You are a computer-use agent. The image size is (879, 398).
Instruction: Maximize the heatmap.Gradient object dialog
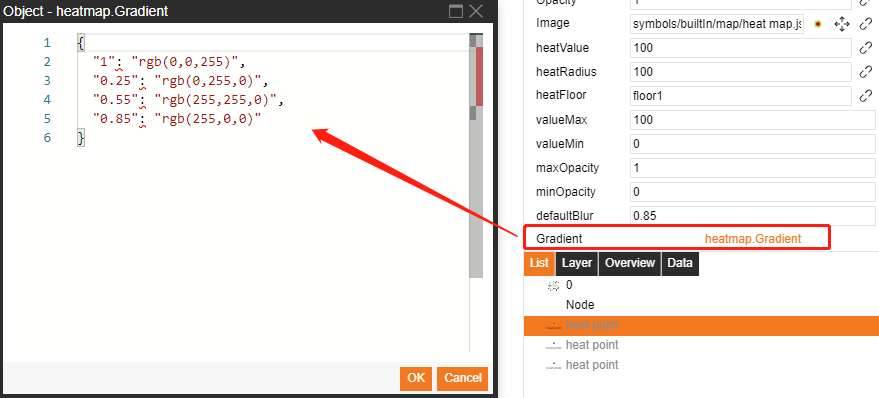coord(456,11)
